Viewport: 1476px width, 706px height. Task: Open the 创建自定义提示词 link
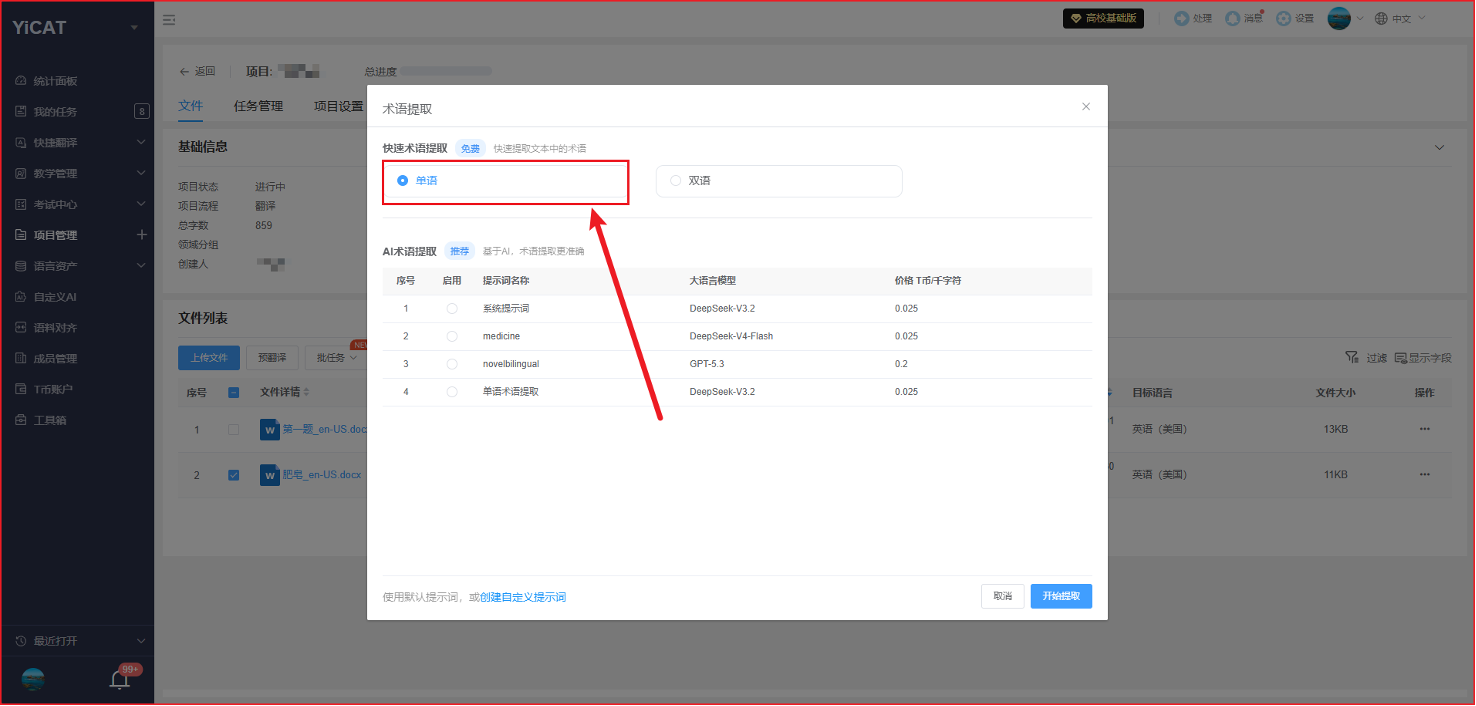(x=523, y=597)
